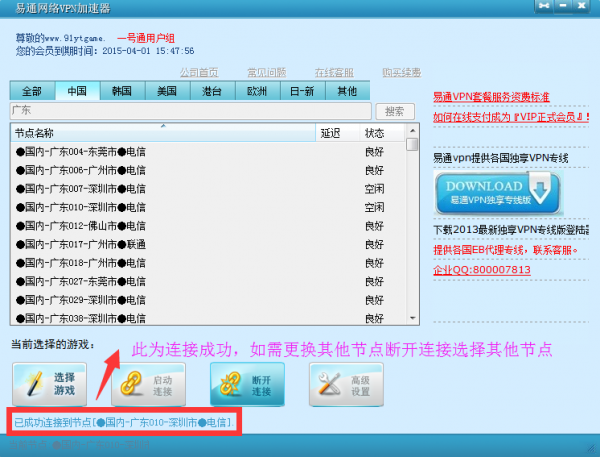
Task: Sort nodes by 延迟 (latency) column
Action: (333, 132)
